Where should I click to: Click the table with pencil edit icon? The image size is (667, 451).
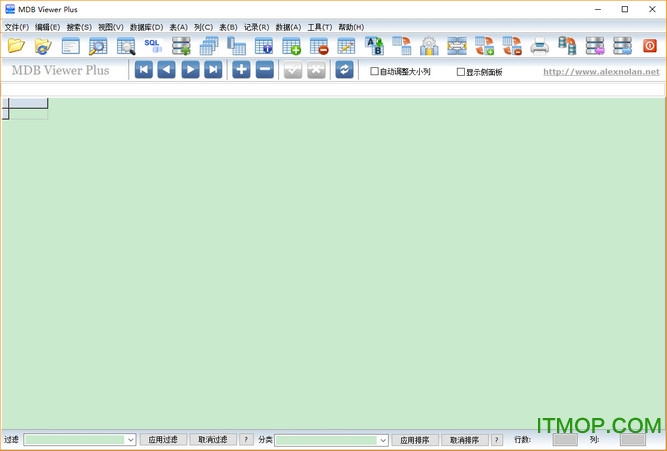click(346, 46)
